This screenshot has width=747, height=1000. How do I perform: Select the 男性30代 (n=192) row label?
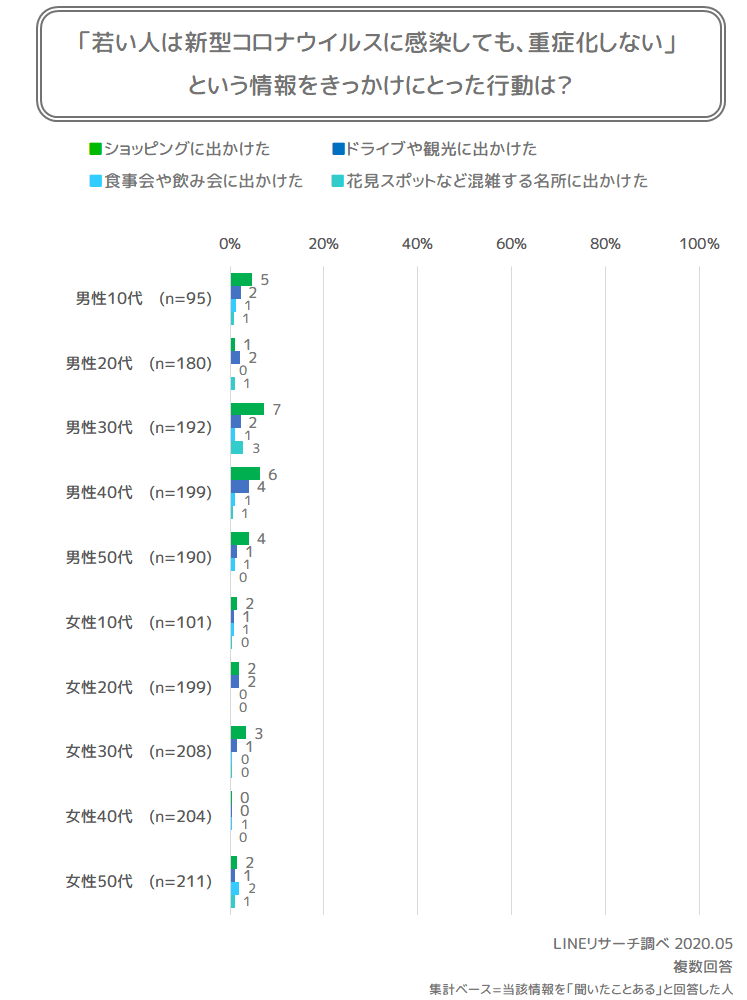click(138, 427)
